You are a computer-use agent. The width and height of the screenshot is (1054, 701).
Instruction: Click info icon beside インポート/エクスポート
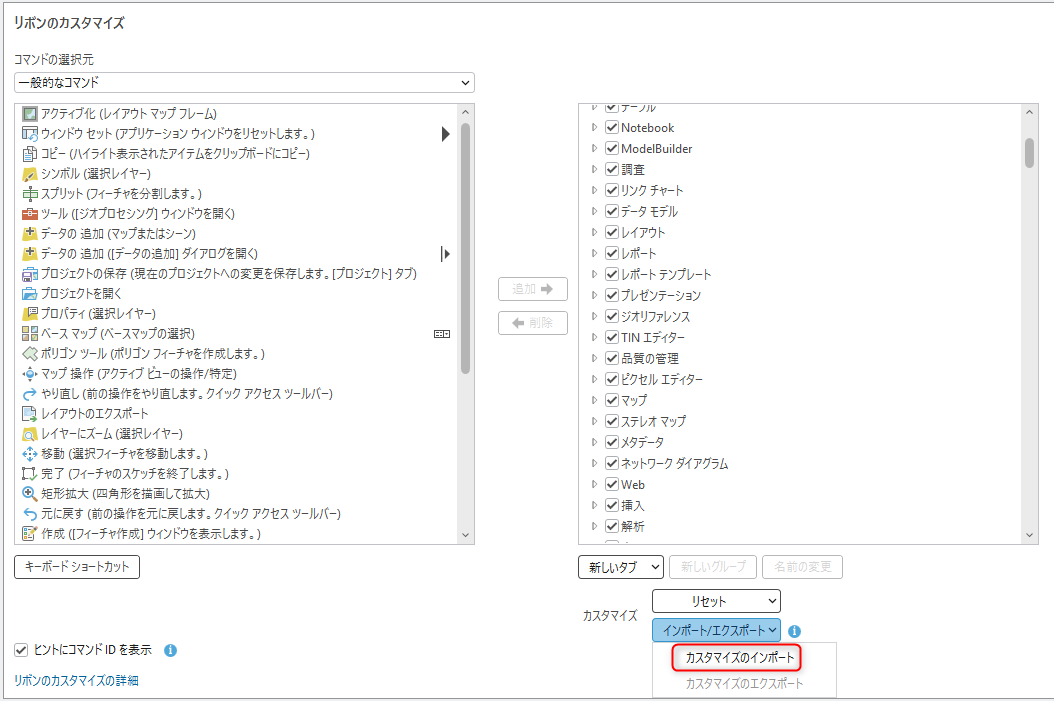pyautogui.click(x=794, y=631)
